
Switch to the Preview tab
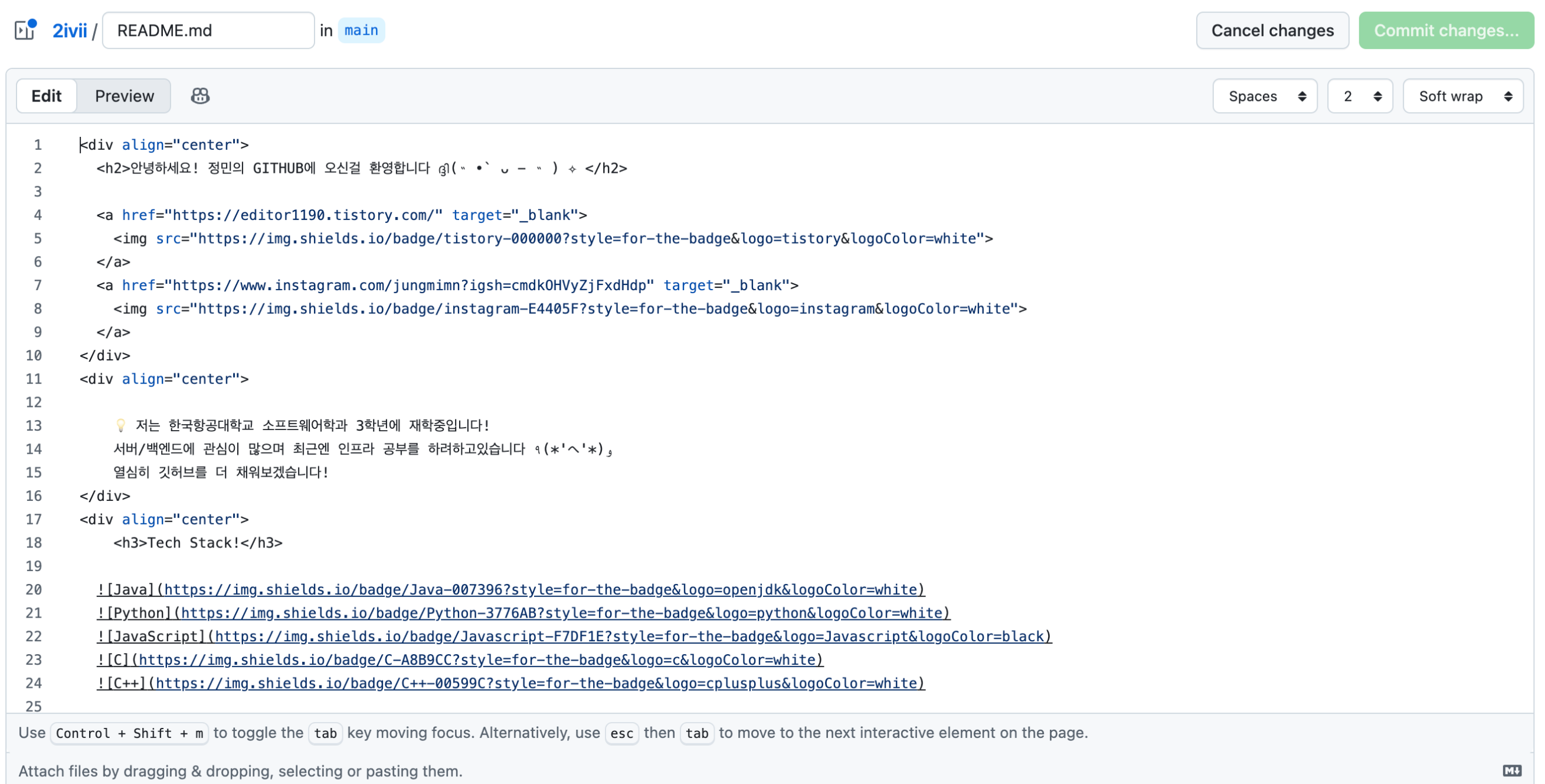pyautogui.click(x=124, y=96)
